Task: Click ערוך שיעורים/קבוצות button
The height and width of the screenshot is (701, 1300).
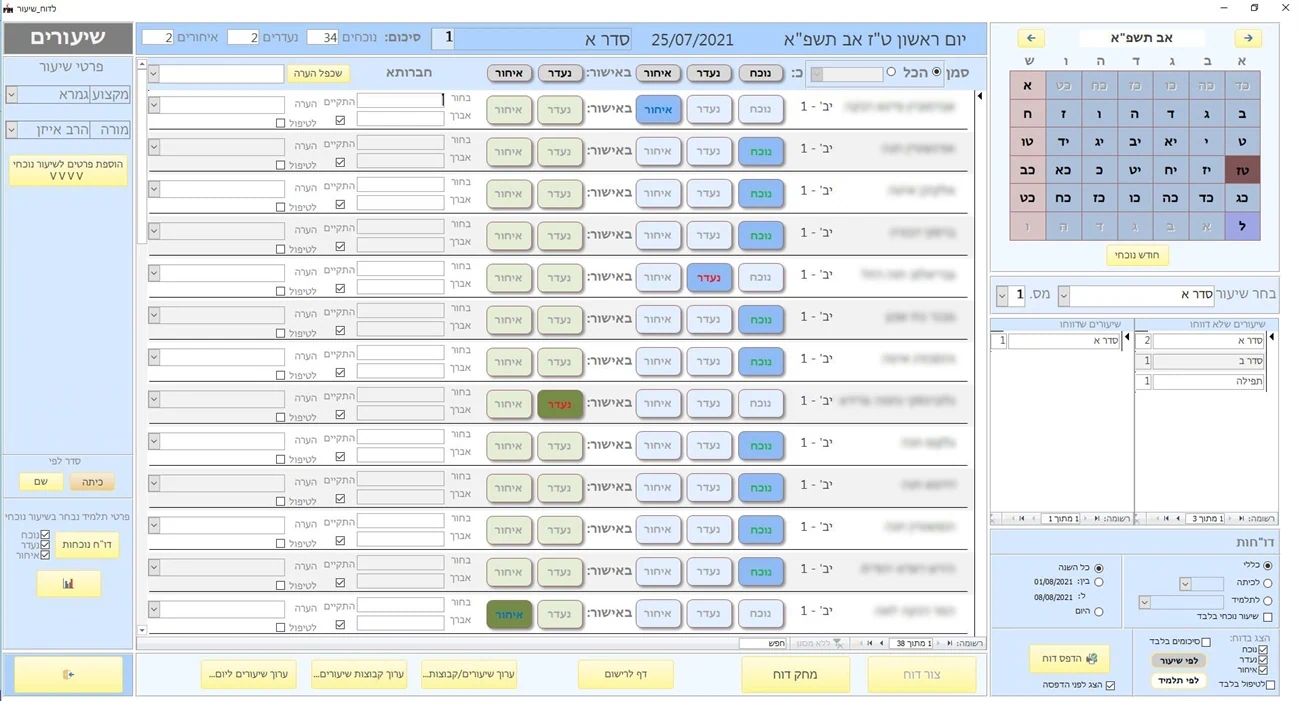Action: pyautogui.click(x=469, y=674)
